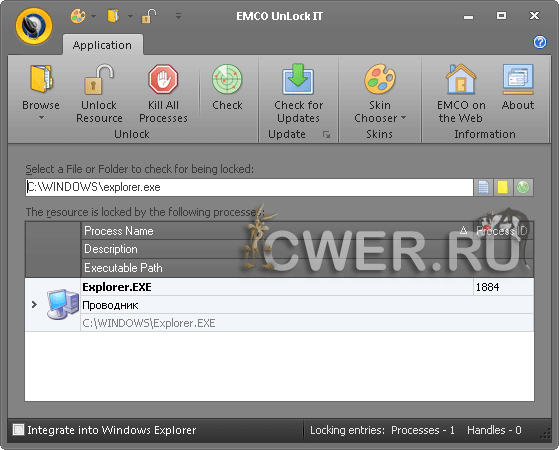This screenshot has height=450, width=559.
Task: Minimize the EMCO UnLock IT window
Action: (x=468, y=16)
